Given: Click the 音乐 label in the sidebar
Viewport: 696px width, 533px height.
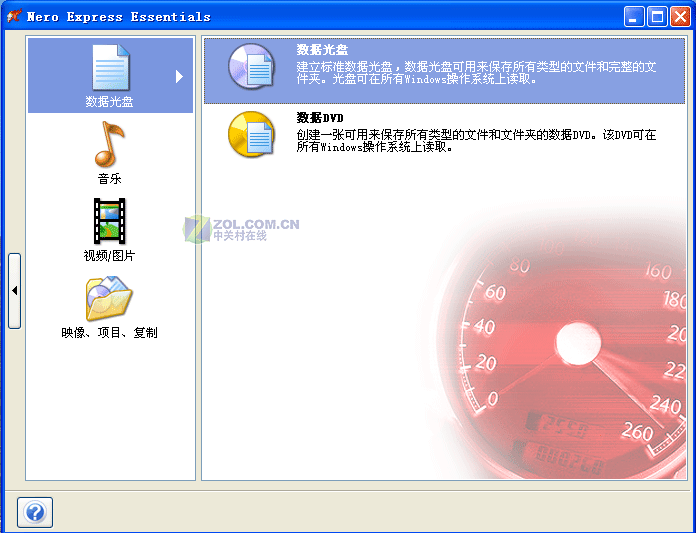Looking at the screenshot, I should coord(109,178).
